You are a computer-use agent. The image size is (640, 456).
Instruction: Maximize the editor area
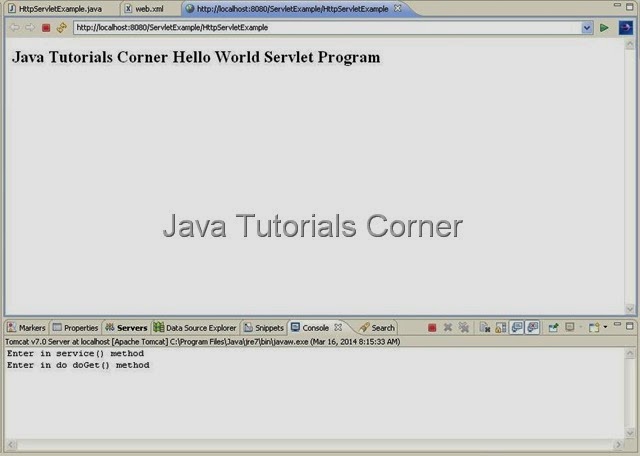coord(630,7)
